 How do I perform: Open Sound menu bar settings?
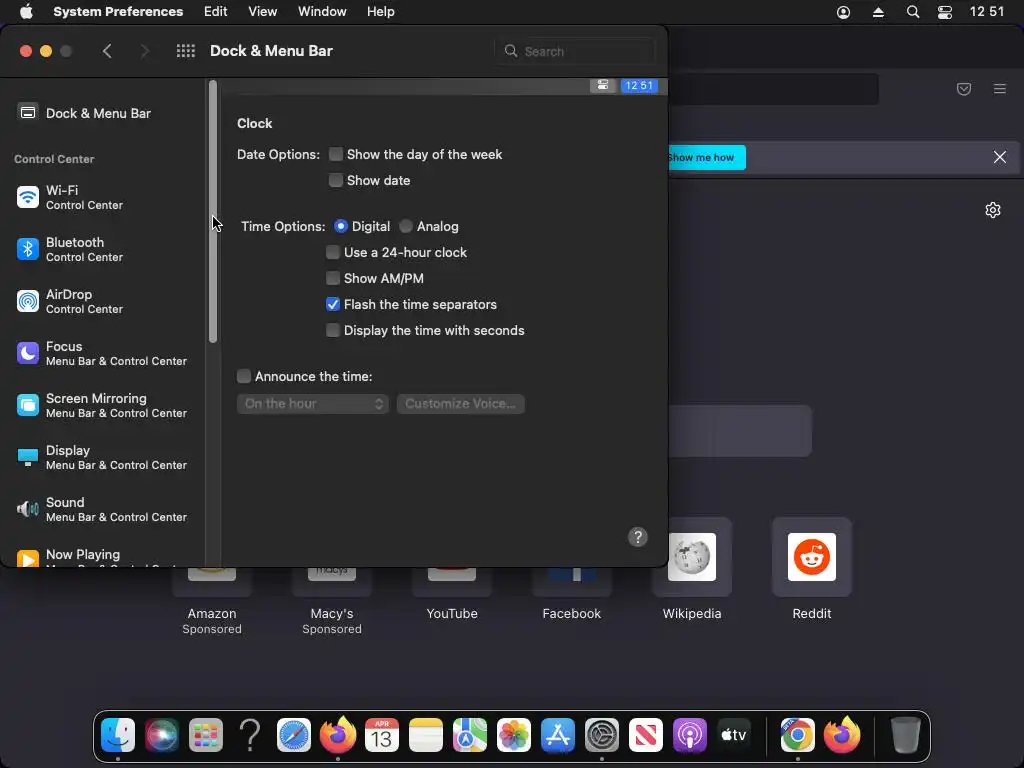[x=102, y=509]
